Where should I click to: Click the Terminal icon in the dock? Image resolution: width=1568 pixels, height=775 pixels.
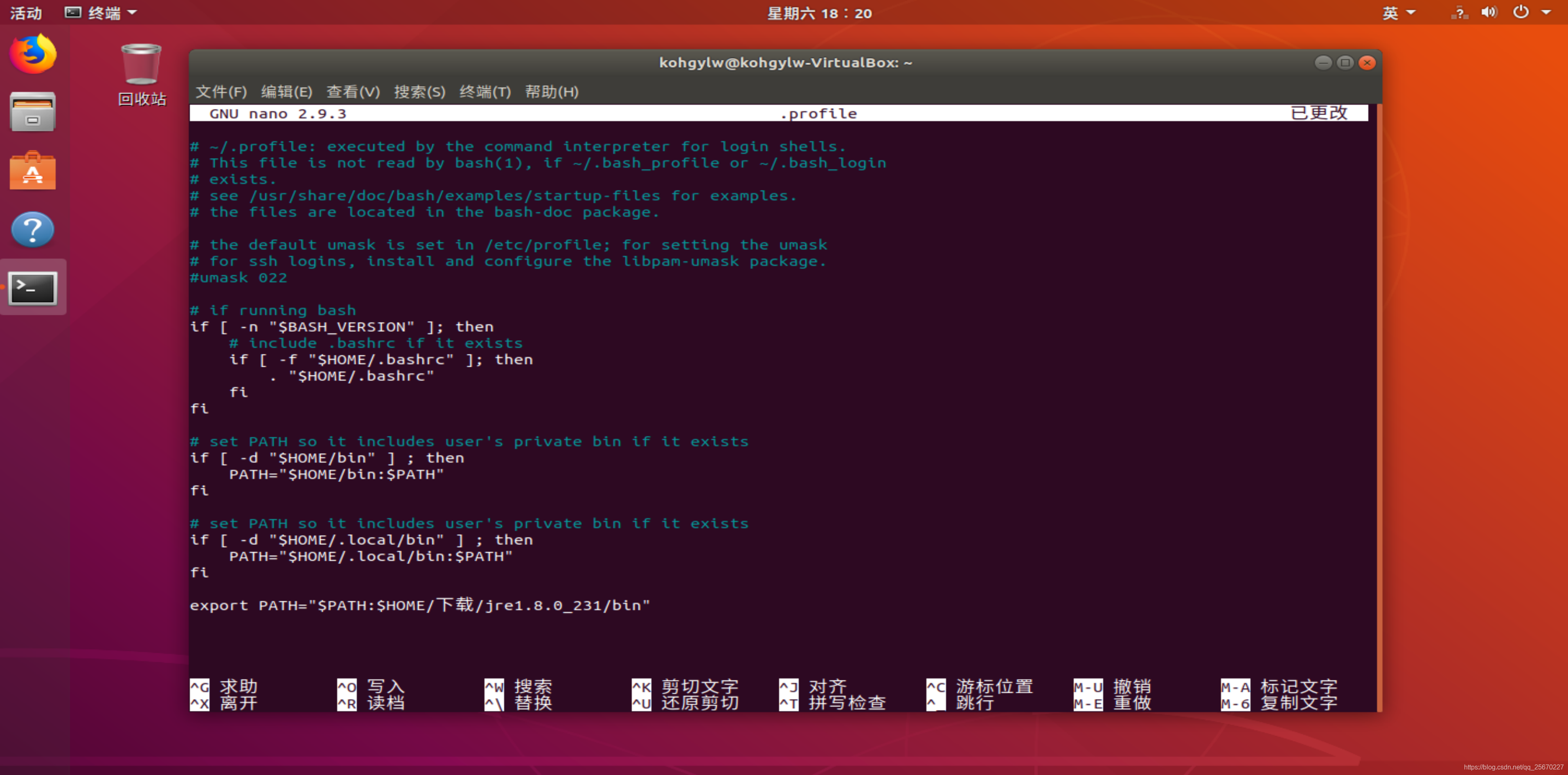33,288
